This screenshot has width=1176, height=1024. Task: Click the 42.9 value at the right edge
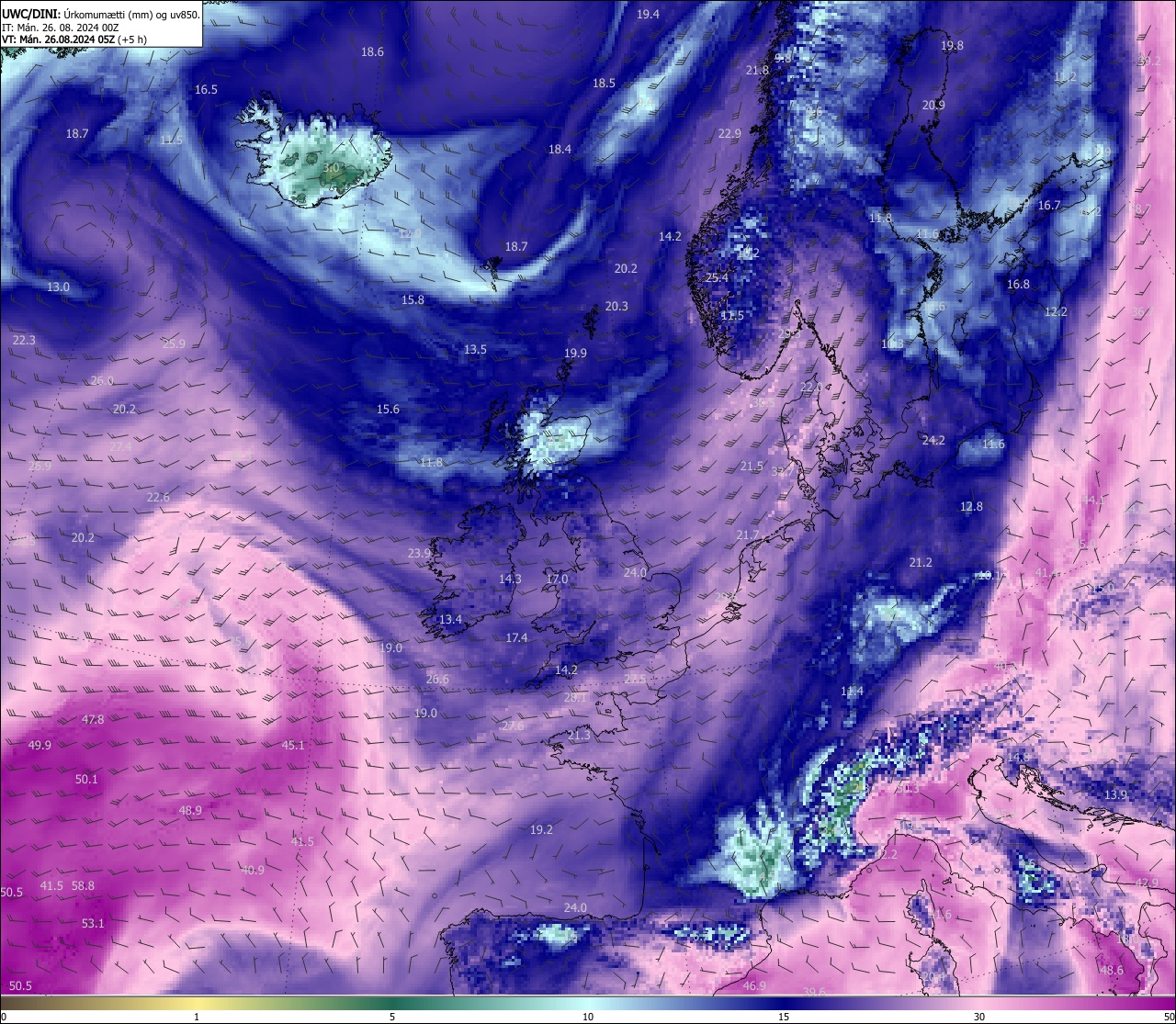click(x=1147, y=883)
